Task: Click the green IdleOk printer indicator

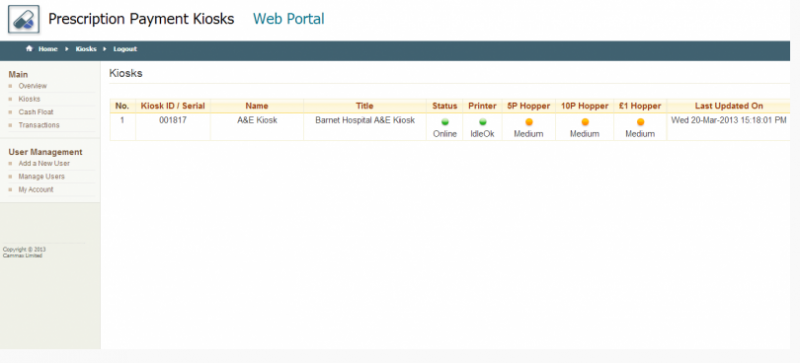Action: pos(483,122)
